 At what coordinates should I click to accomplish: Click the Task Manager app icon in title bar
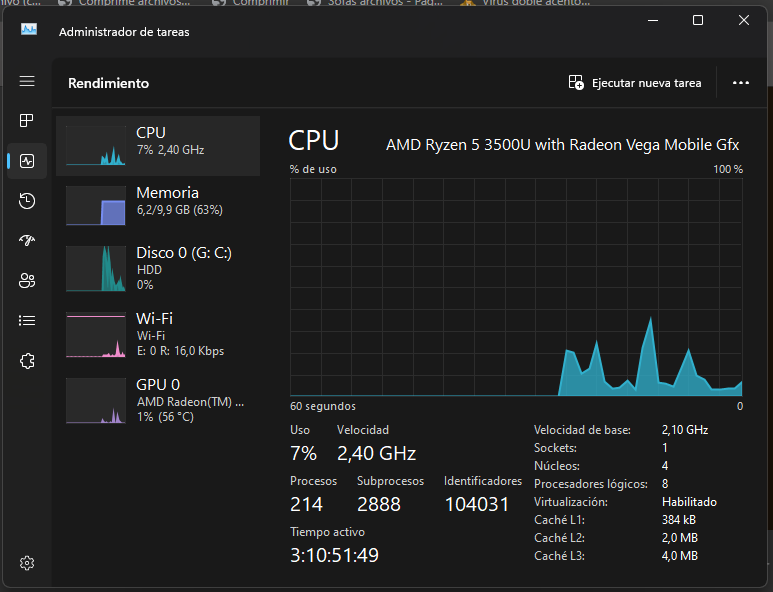point(29,31)
